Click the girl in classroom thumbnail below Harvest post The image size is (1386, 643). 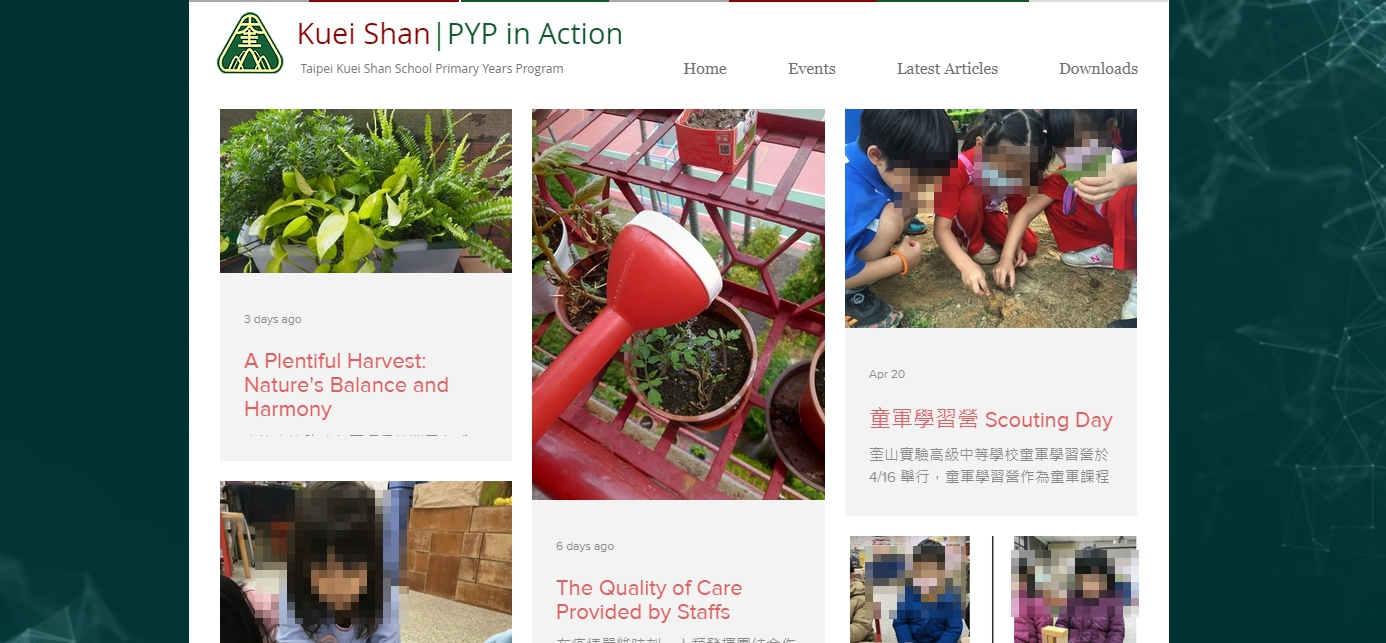tap(366, 562)
